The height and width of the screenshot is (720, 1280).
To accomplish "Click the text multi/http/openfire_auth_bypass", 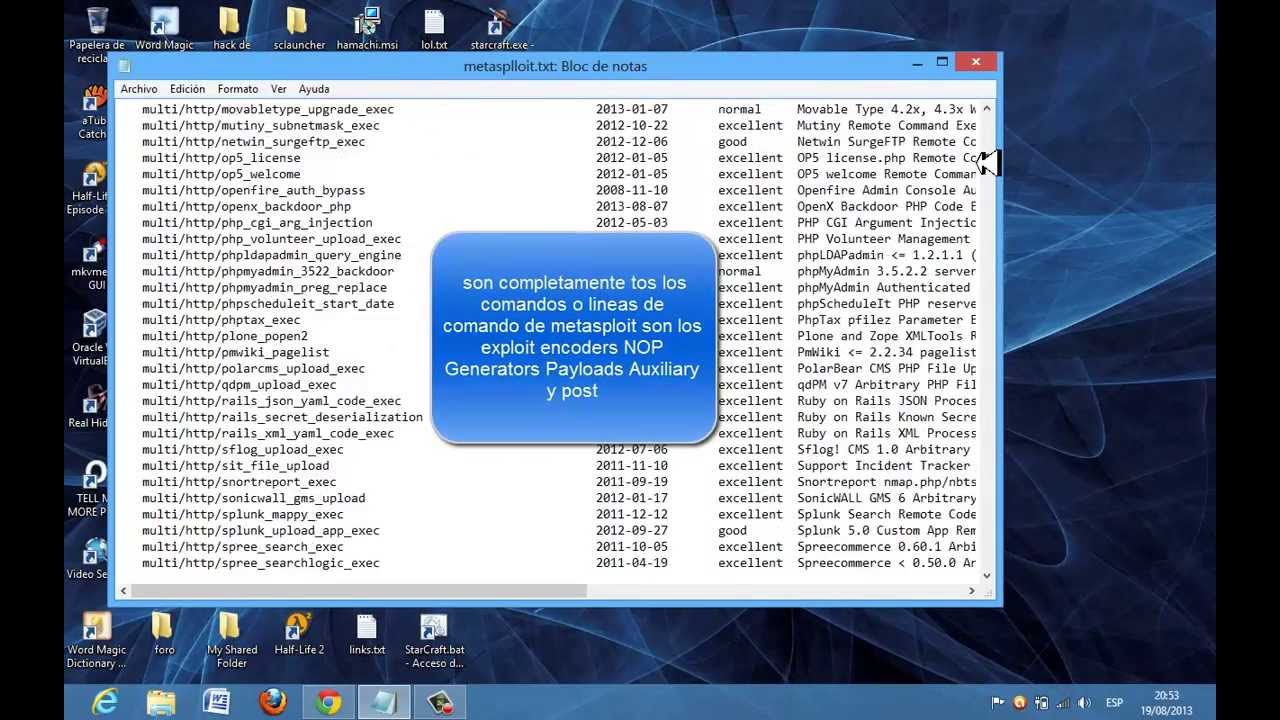I will [x=253, y=190].
